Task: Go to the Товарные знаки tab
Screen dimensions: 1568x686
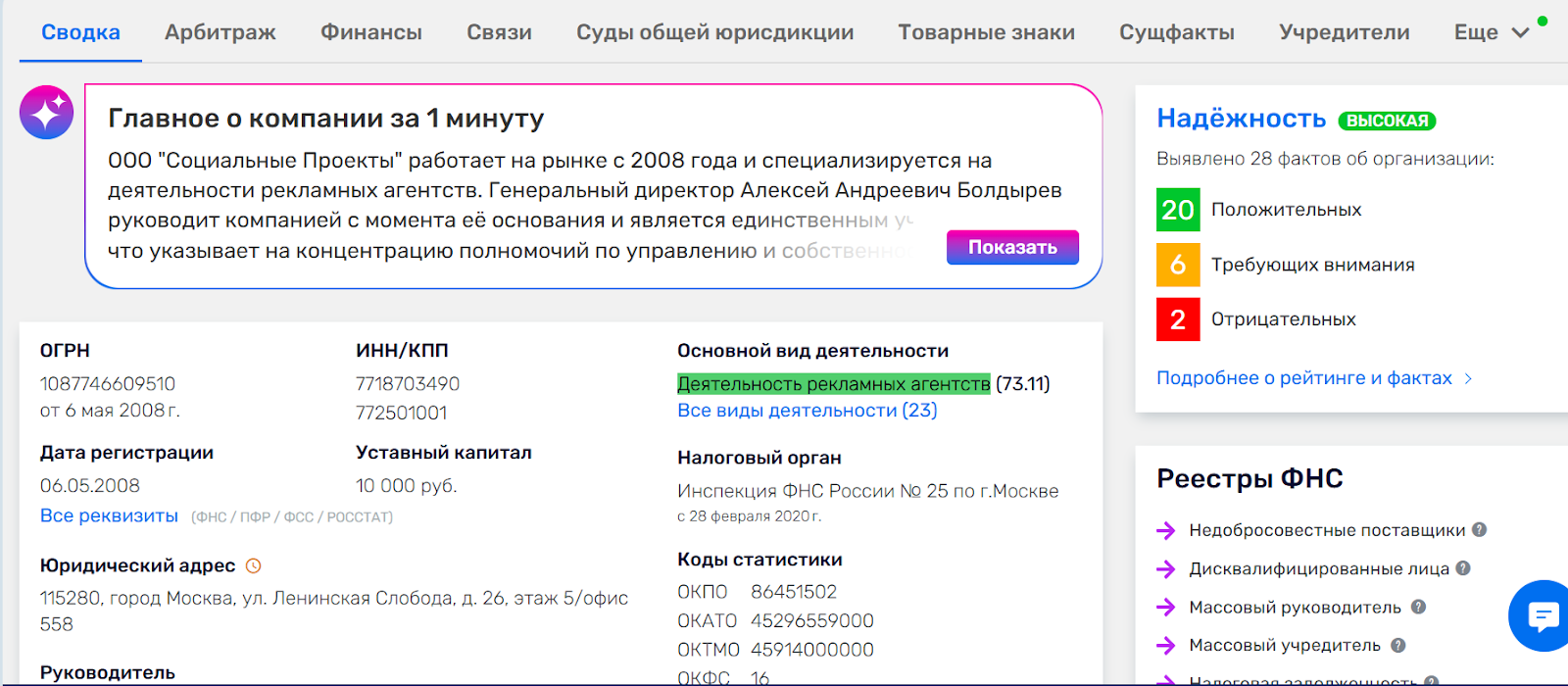Action: [986, 32]
